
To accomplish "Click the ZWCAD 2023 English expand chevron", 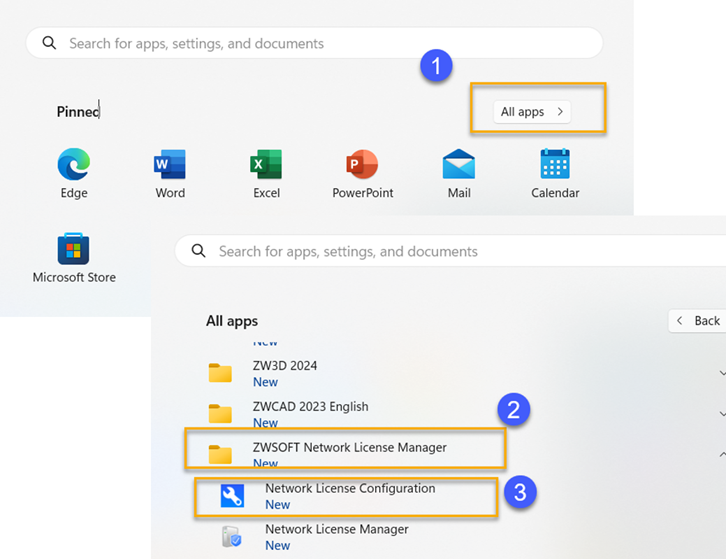I will 722,414.
